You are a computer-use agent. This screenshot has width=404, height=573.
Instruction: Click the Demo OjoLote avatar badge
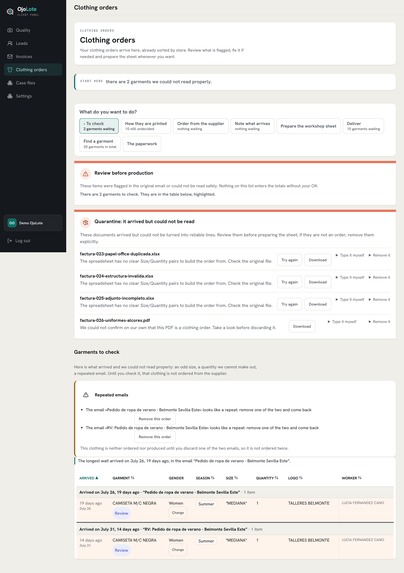tap(12, 223)
